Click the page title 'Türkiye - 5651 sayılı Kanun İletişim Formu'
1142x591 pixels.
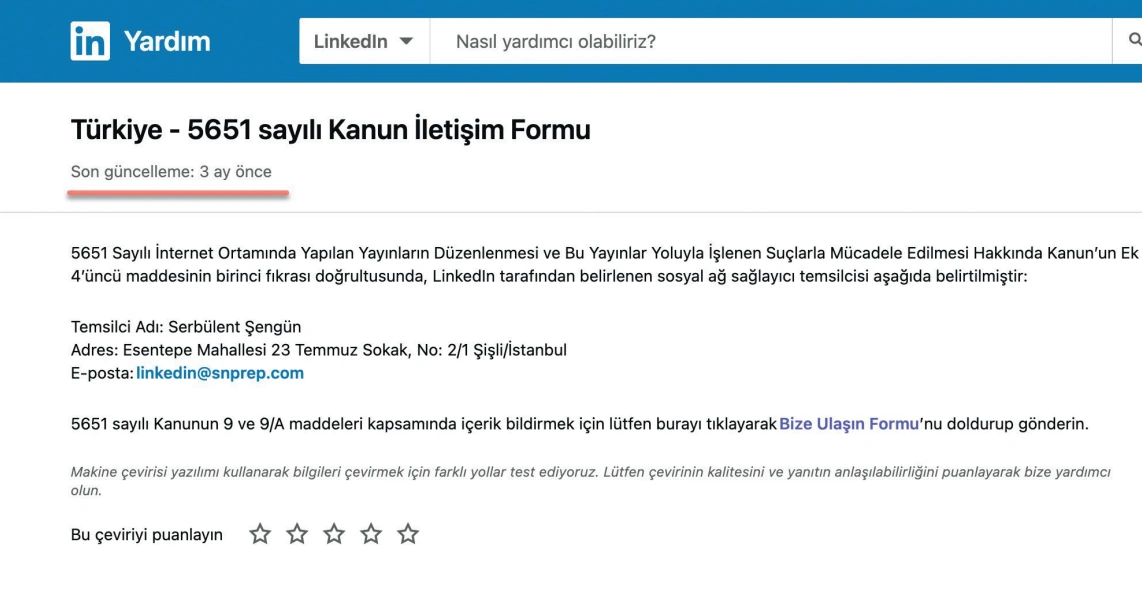point(331,130)
